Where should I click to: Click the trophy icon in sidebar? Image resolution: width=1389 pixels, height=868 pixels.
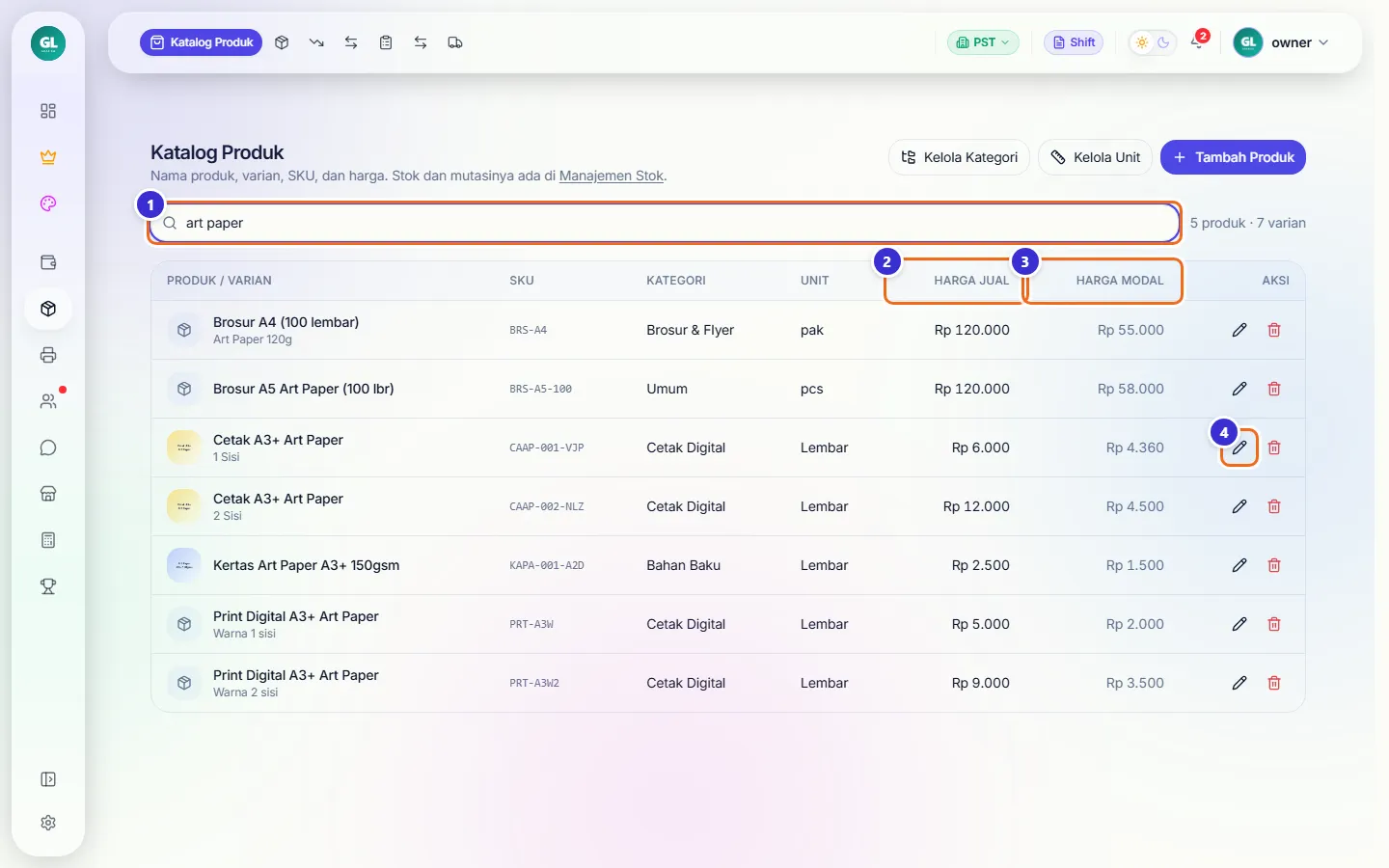[x=48, y=586]
